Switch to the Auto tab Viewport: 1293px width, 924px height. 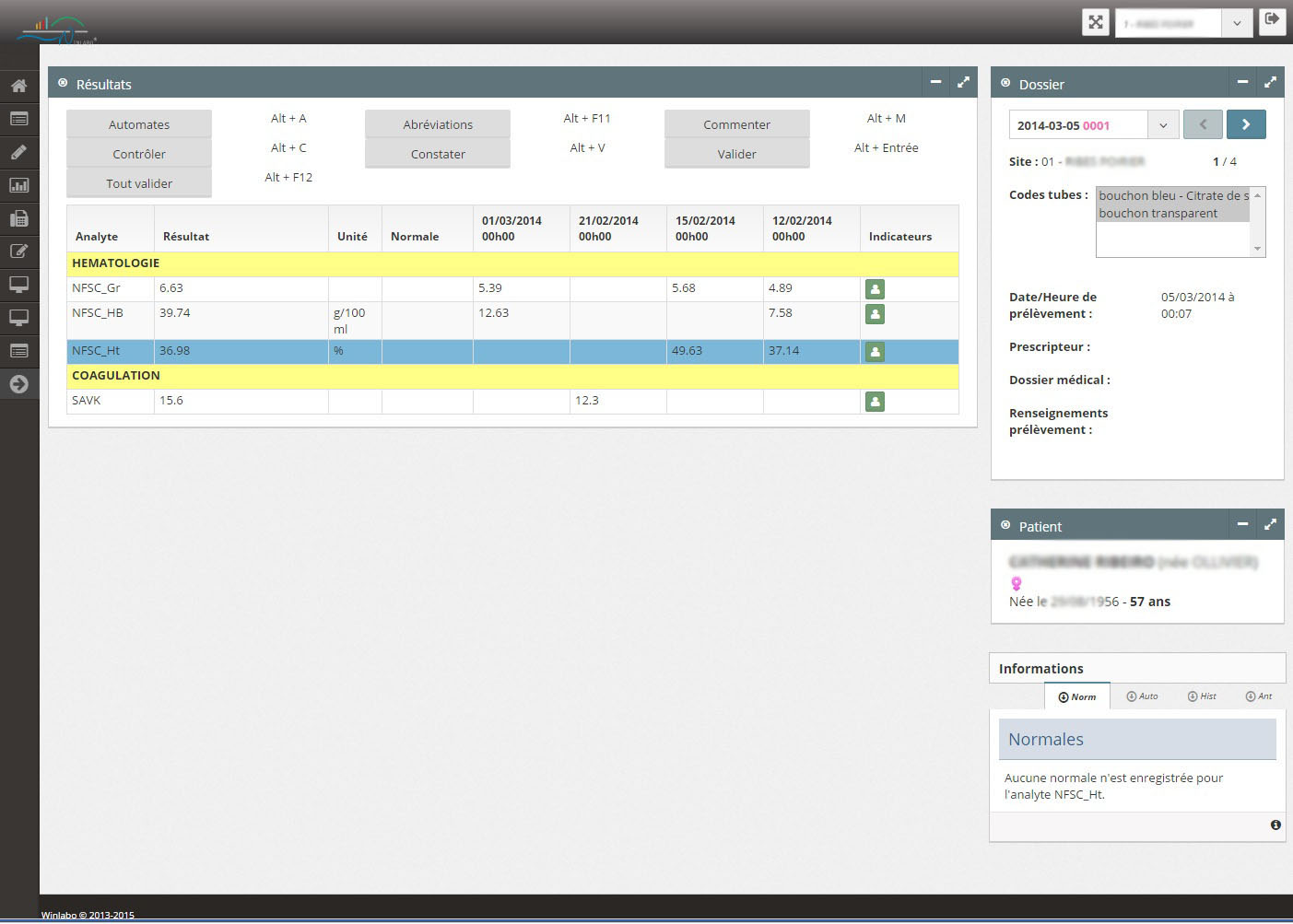[1142, 696]
